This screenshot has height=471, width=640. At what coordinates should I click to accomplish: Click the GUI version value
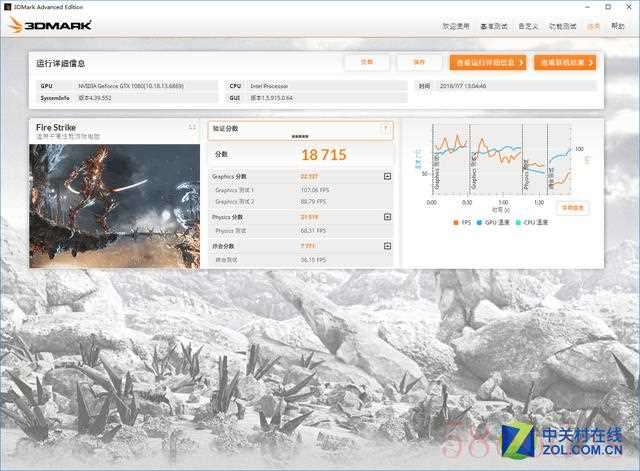click(x=271, y=98)
